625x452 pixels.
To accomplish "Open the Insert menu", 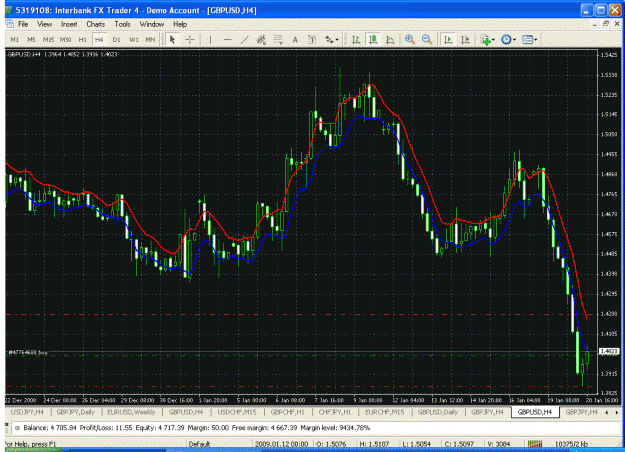I will [69, 24].
